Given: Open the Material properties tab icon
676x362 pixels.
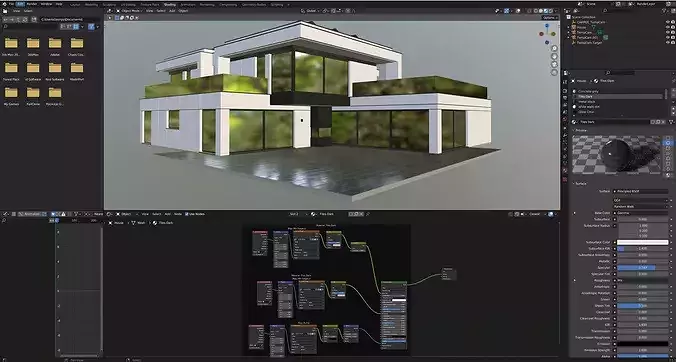Looking at the screenshot, I should point(565,170).
